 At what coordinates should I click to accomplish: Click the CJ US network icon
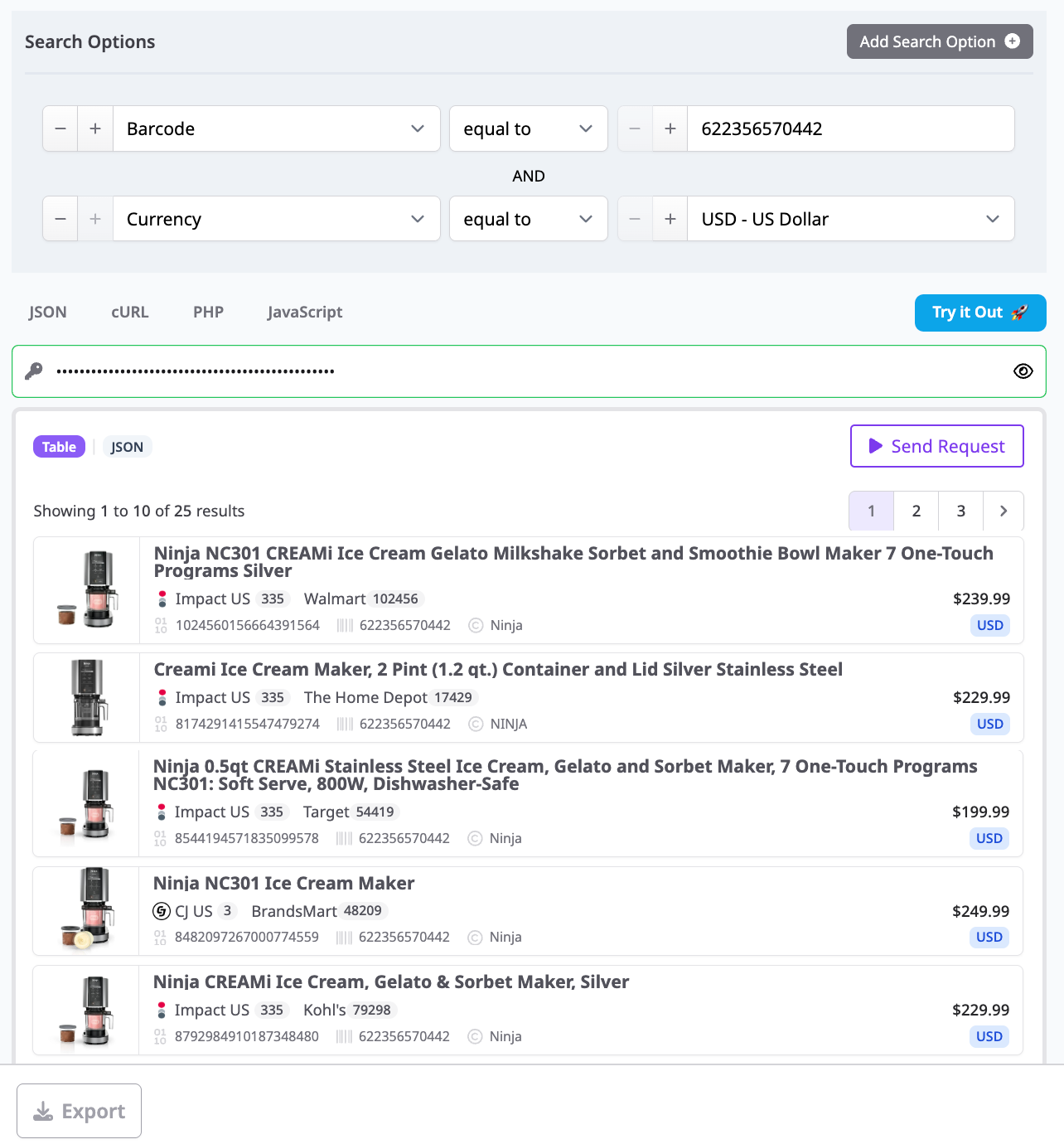(x=162, y=911)
